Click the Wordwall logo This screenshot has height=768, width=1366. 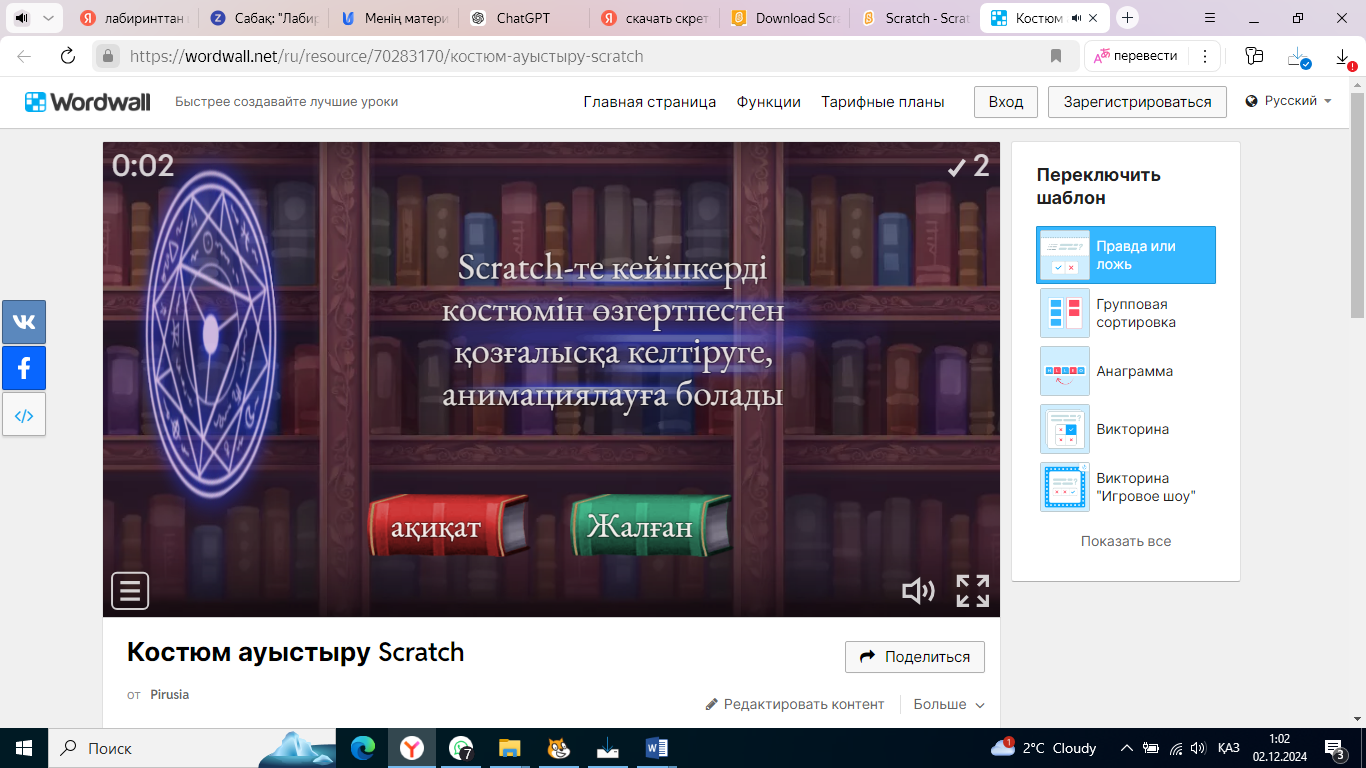[x=88, y=102]
